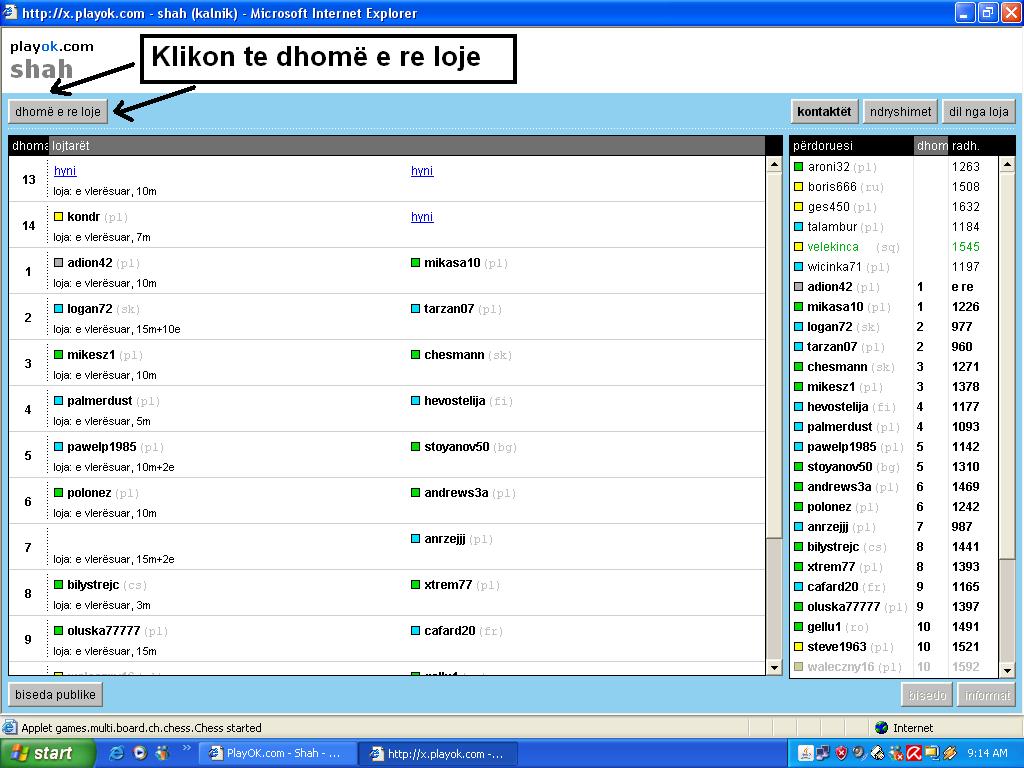This screenshot has width=1024, height=768.
Task: Open the 'kontaktët' tab
Action: [x=824, y=112]
